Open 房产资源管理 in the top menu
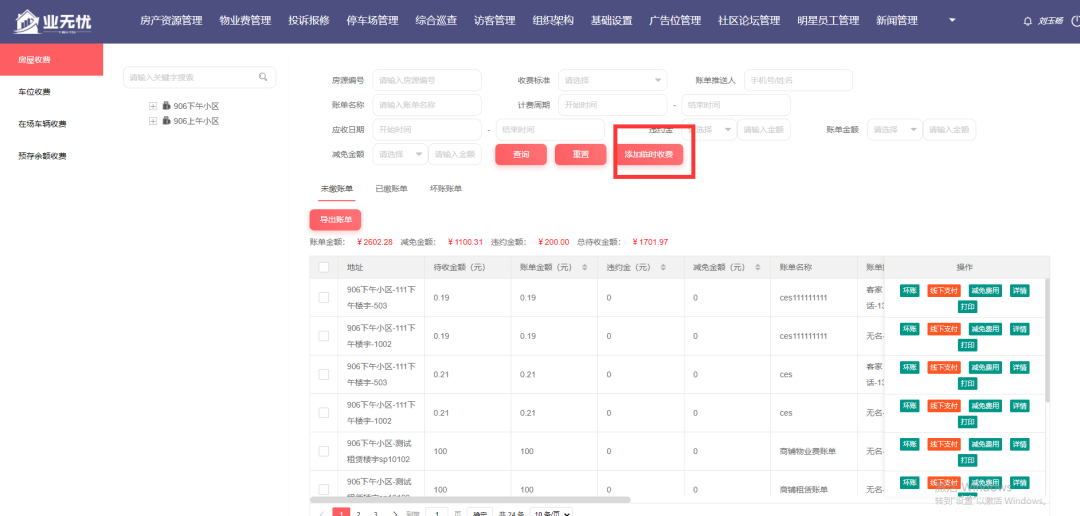The width and height of the screenshot is (1080, 516). (171, 21)
